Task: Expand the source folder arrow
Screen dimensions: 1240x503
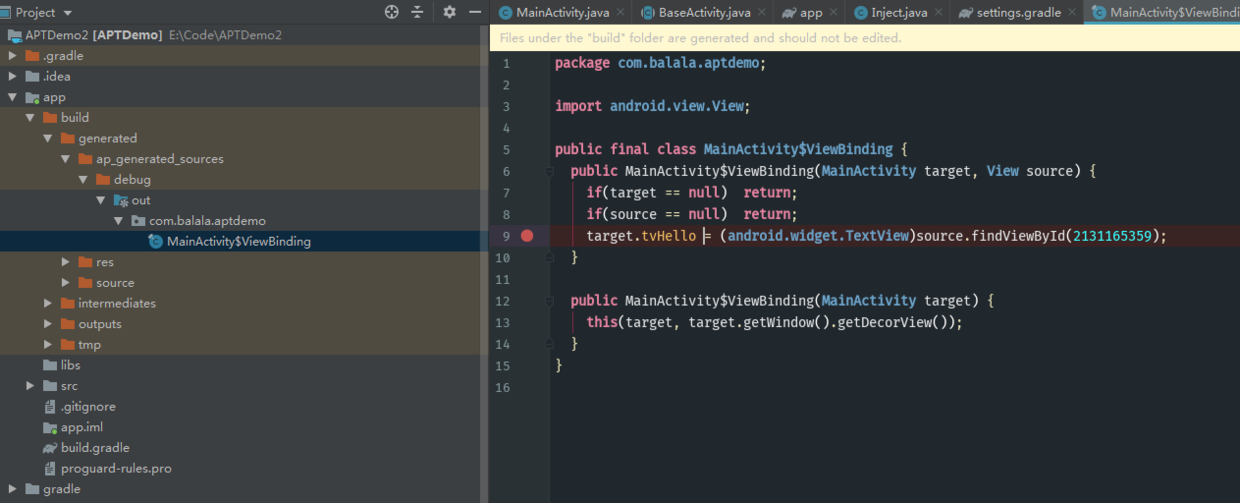Action: [66, 282]
